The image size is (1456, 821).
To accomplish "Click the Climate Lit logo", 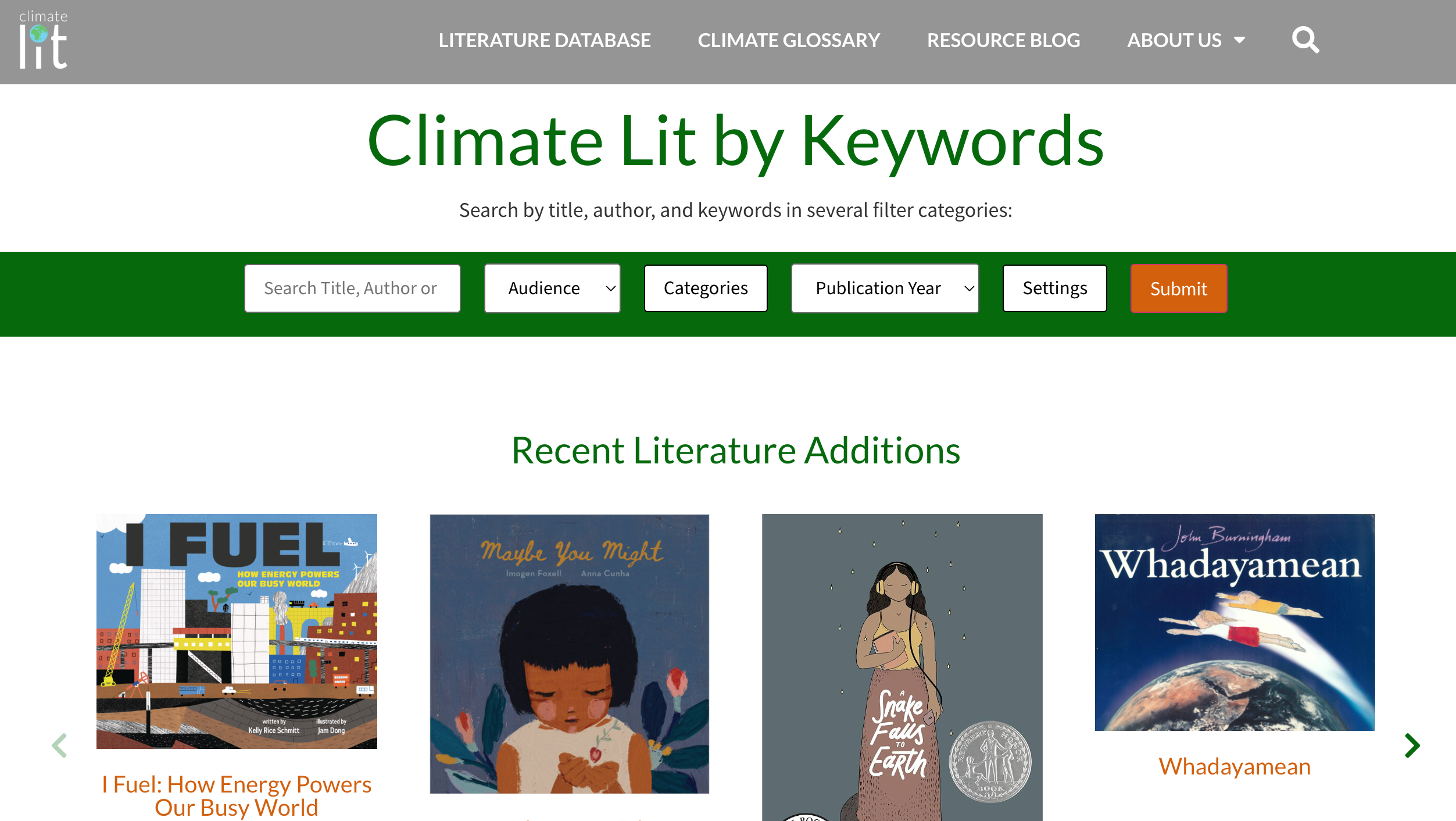I will [x=44, y=40].
